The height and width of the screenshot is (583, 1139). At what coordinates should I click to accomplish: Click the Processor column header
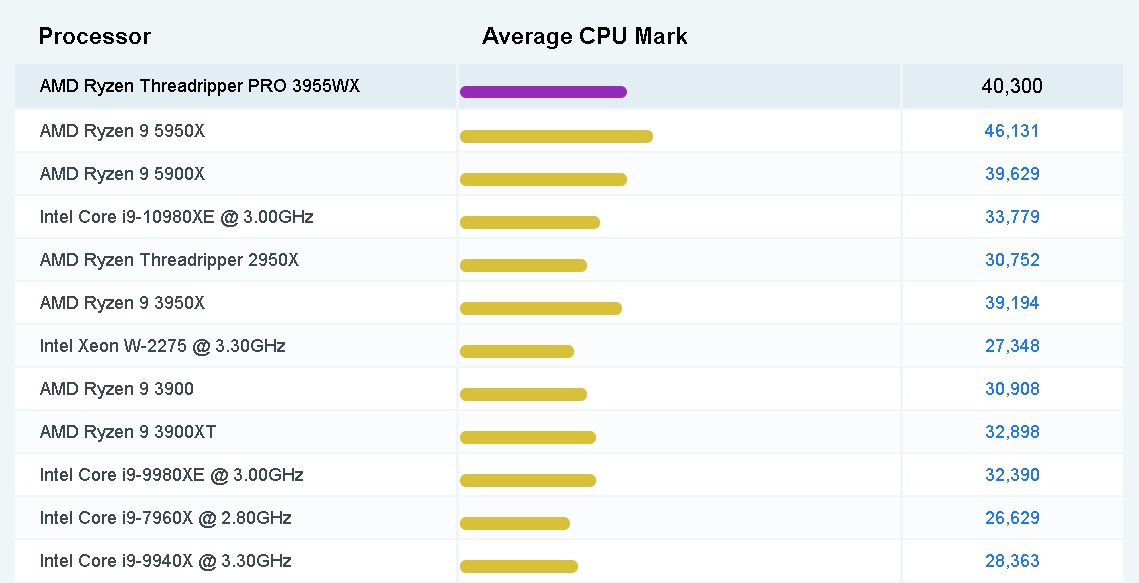(x=94, y=37)
